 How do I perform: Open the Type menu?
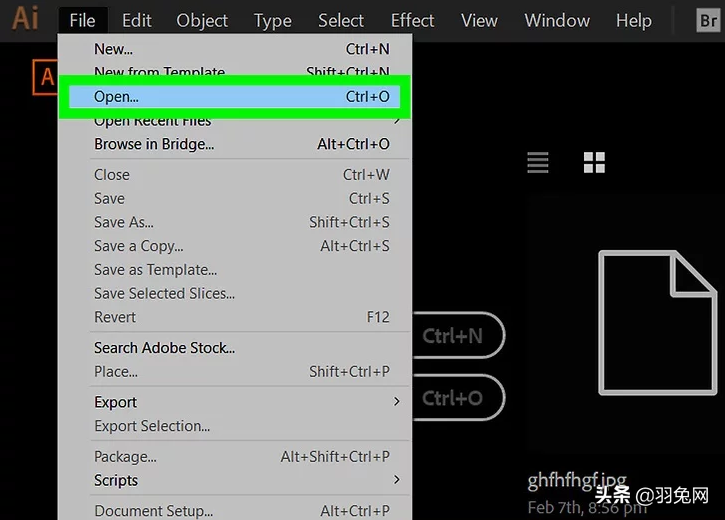[273, 20]
